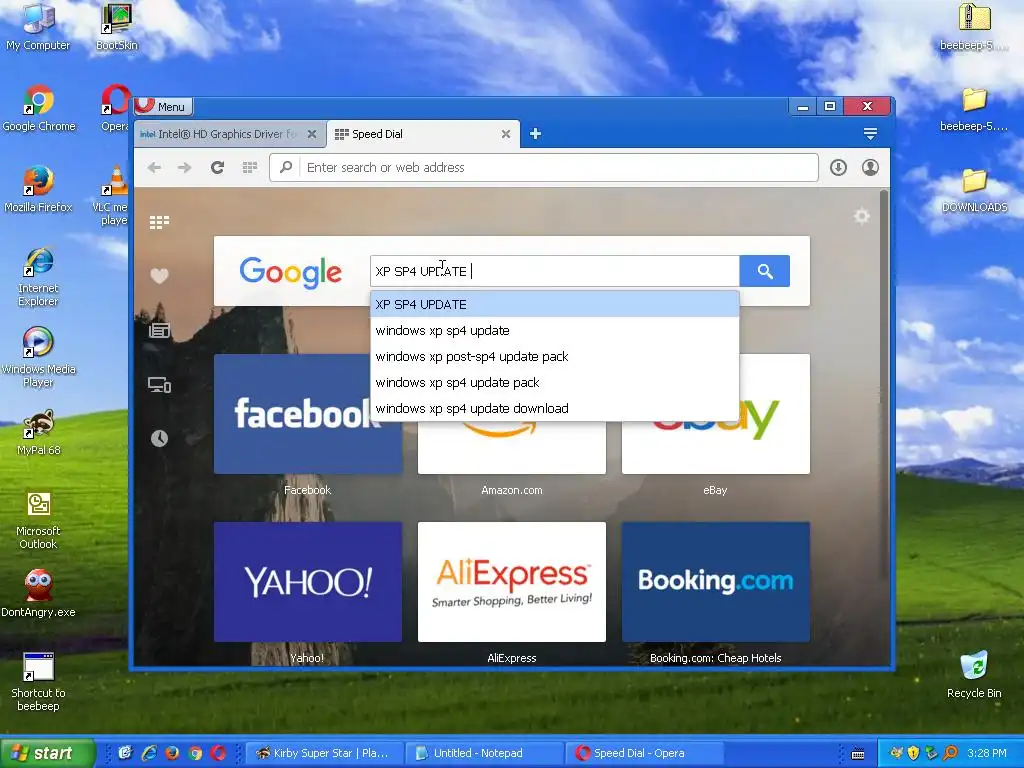Close the Speed Dial tab
This screenshot has height=768, width=1024.
pos(505,134)
